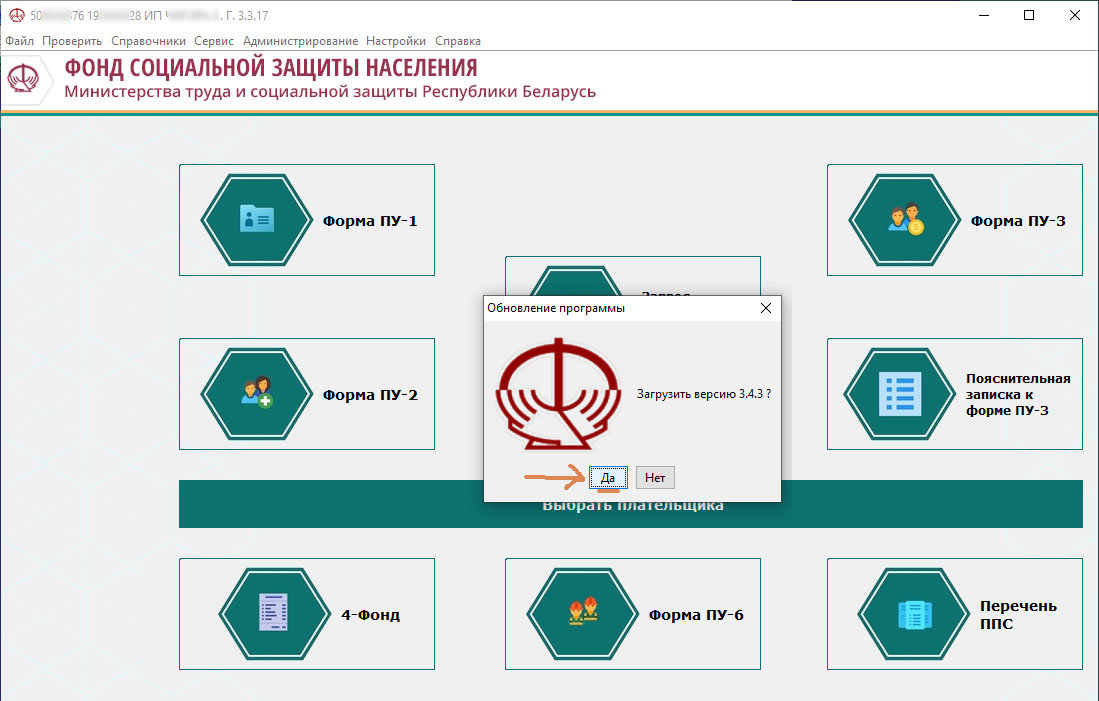This screenshot has height=701, width=1099.
Task: Open the Форма ПУ-6 workers hexagon icon
Action: point(582,614)
